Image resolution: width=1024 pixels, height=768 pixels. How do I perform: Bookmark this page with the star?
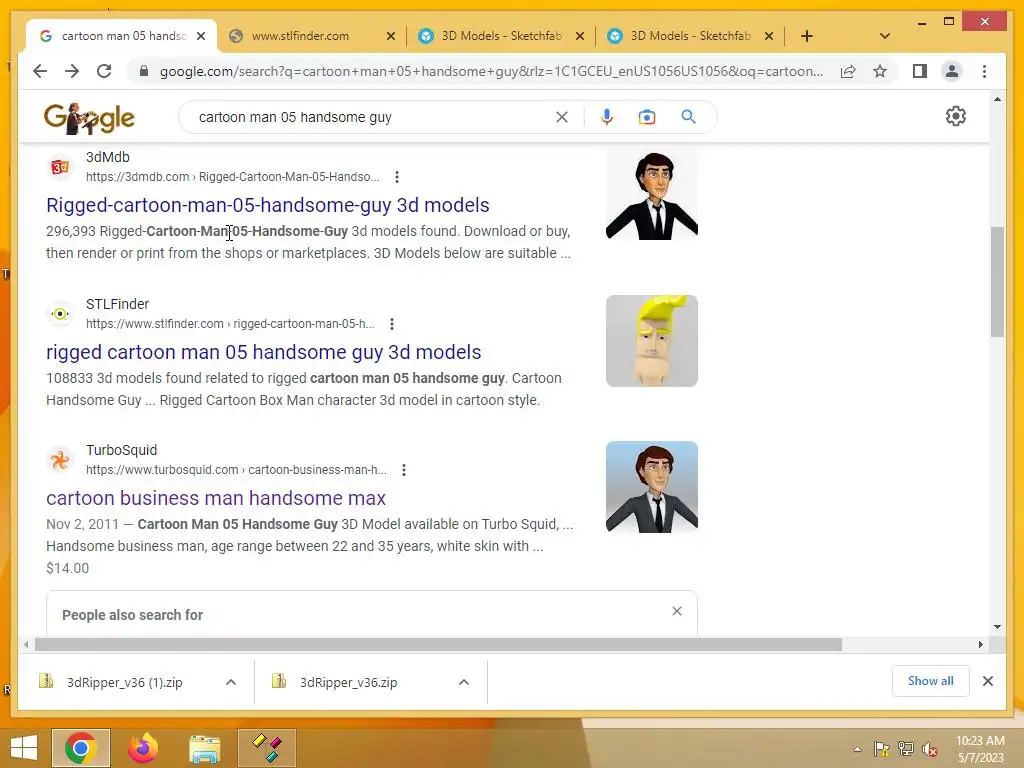880,71
